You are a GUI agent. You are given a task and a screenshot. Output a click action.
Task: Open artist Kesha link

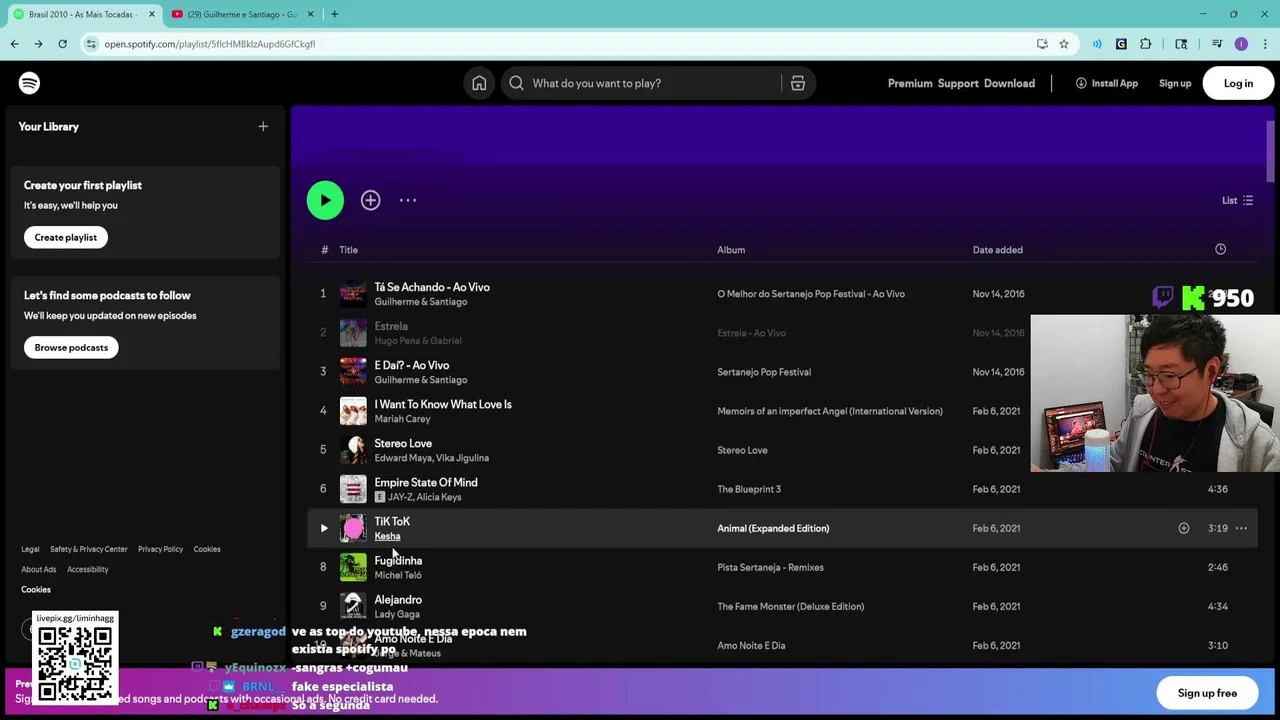pos(387,536)
